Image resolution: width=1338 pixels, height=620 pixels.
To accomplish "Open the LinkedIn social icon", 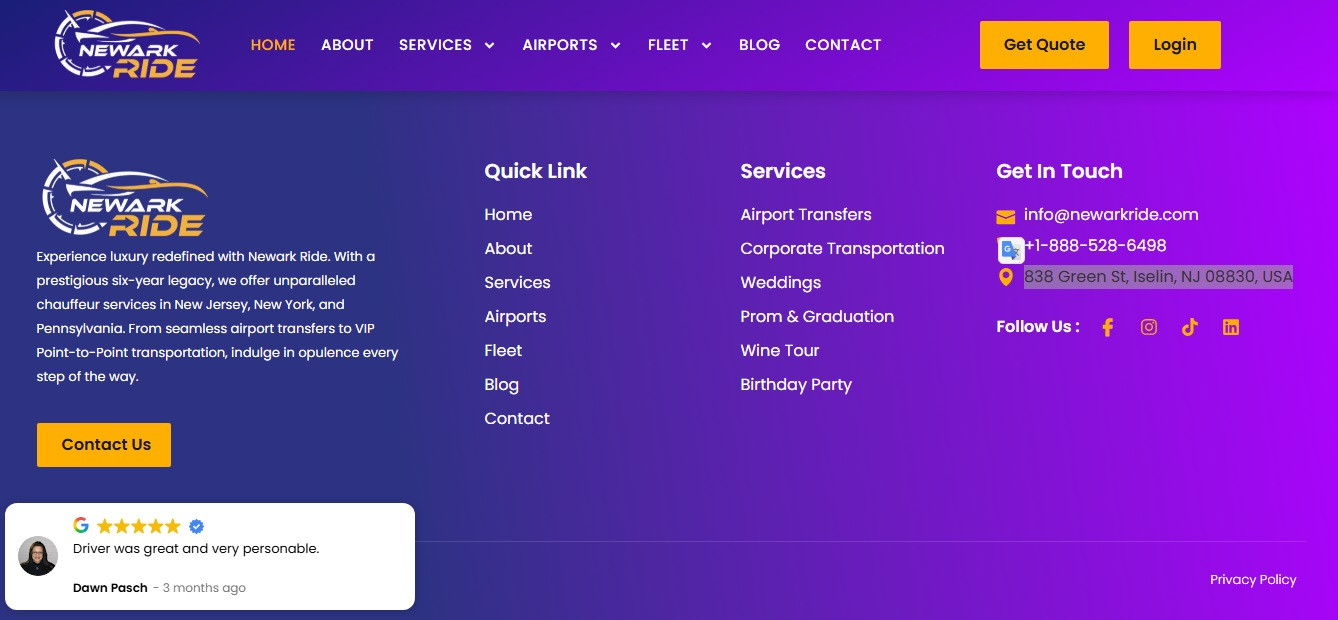I will pos(1231,327).
